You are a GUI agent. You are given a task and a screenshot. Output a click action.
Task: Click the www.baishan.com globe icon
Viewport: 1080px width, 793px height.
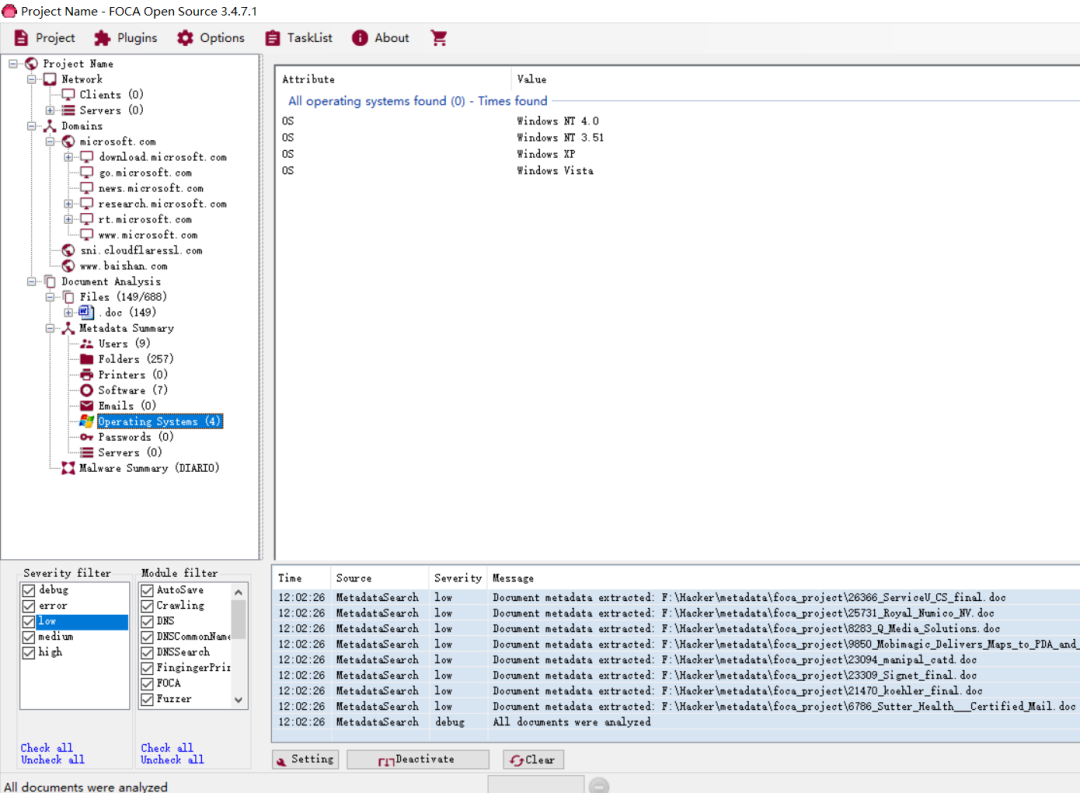pyautogui.click(x=68, y=266)
